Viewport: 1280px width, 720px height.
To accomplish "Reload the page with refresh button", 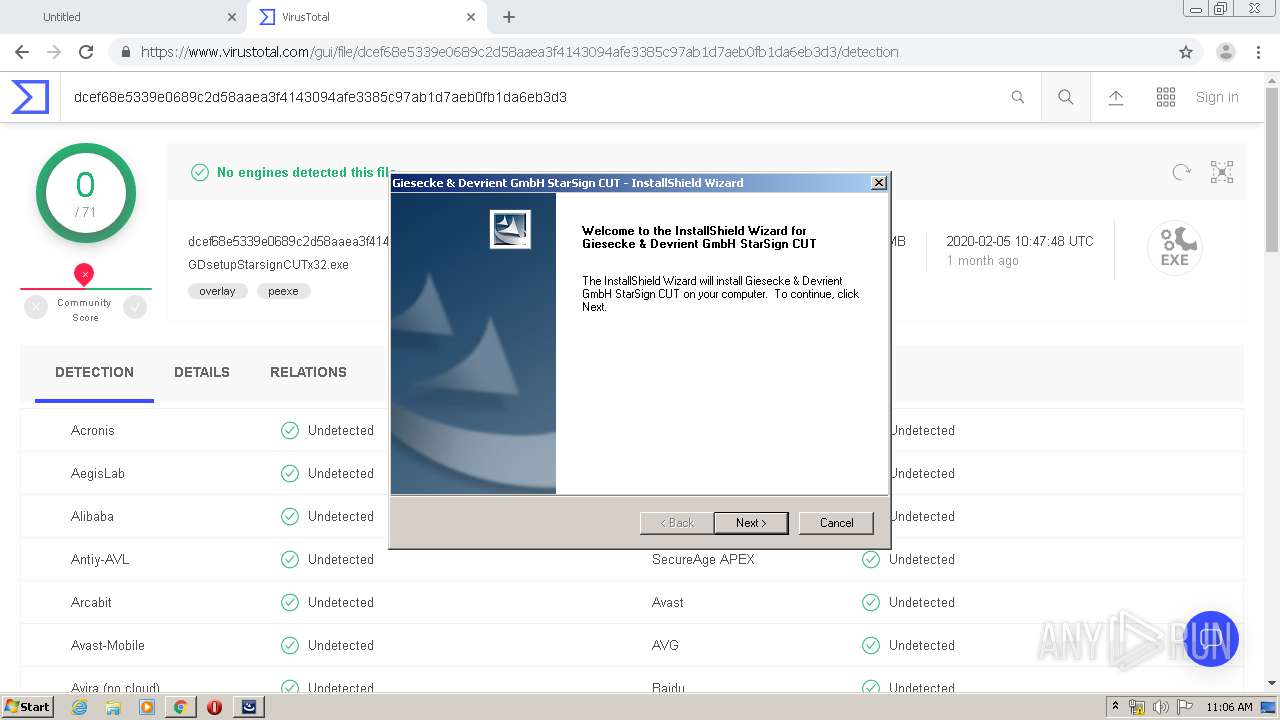I will [x=86, y=52].
